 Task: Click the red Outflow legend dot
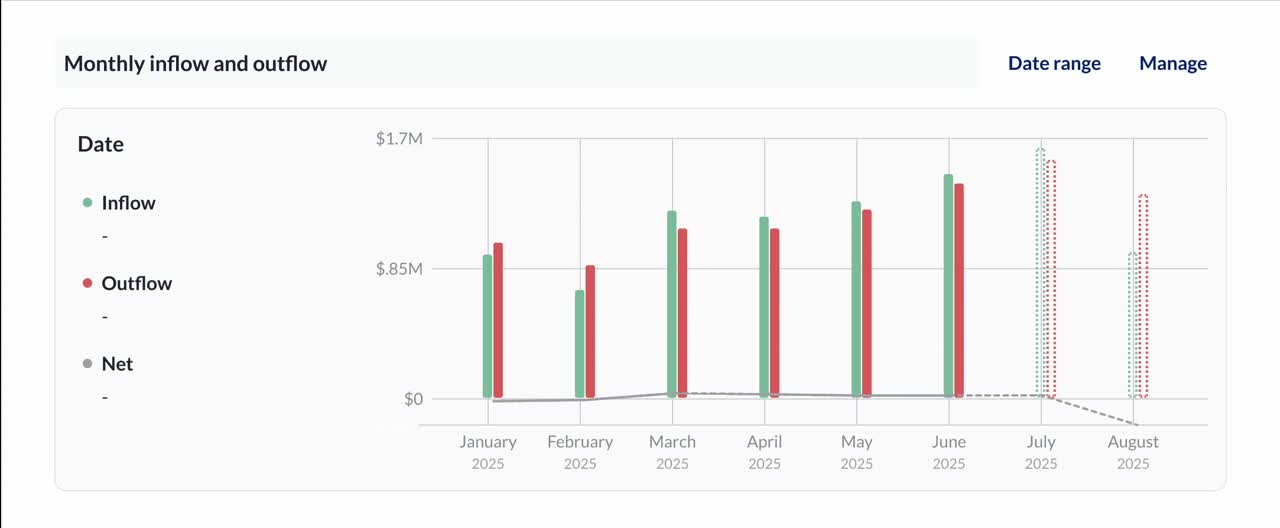(87, 284)
